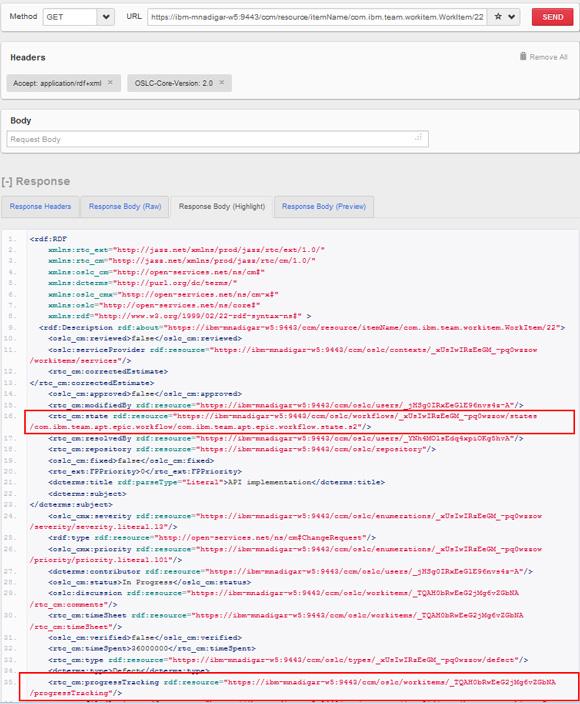Click the dcterms:title API implementation line
The image size is (580, 704).
tap(216, 482)
